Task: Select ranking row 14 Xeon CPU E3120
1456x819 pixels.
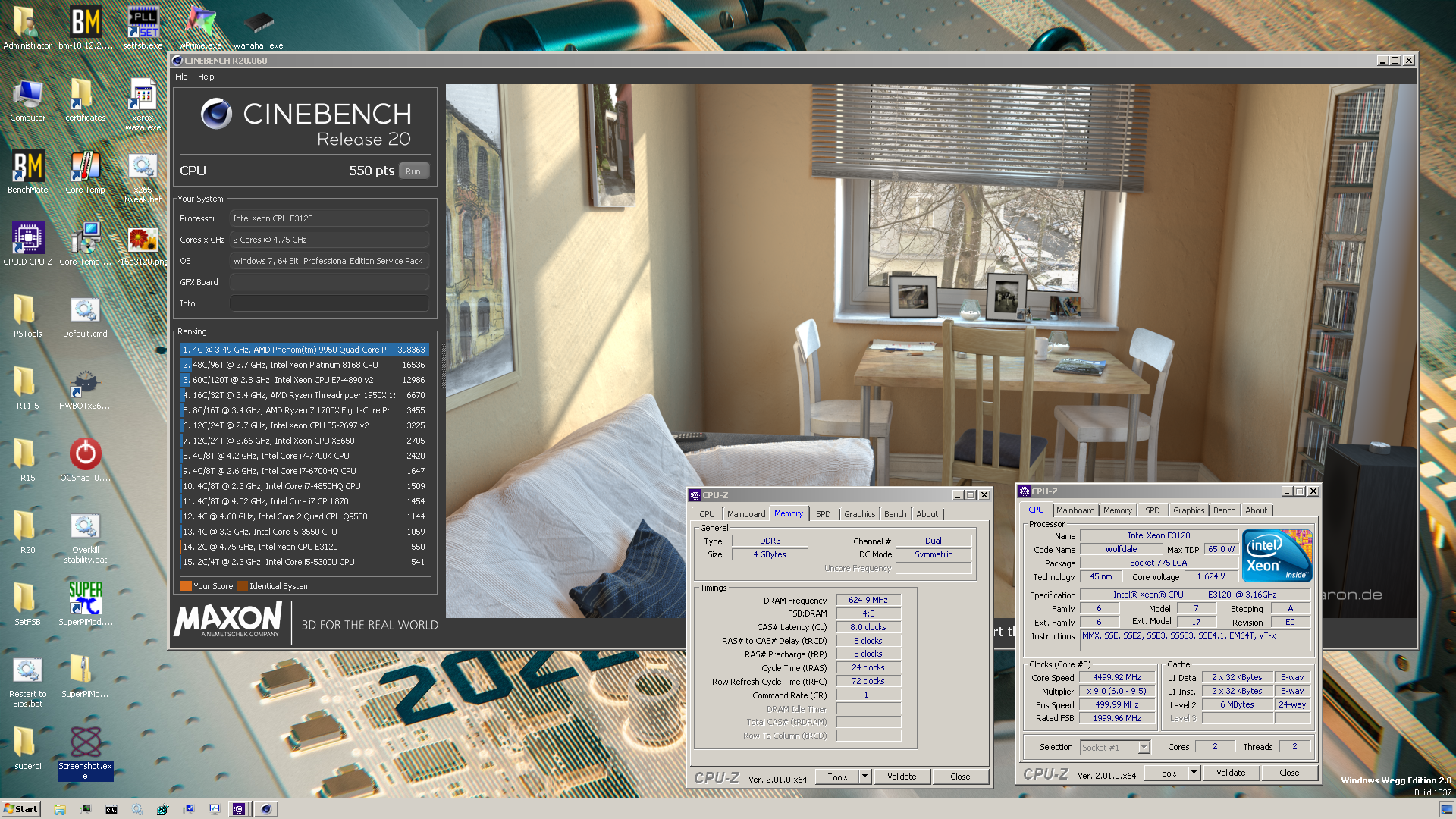Action: [x=304, y=547]
